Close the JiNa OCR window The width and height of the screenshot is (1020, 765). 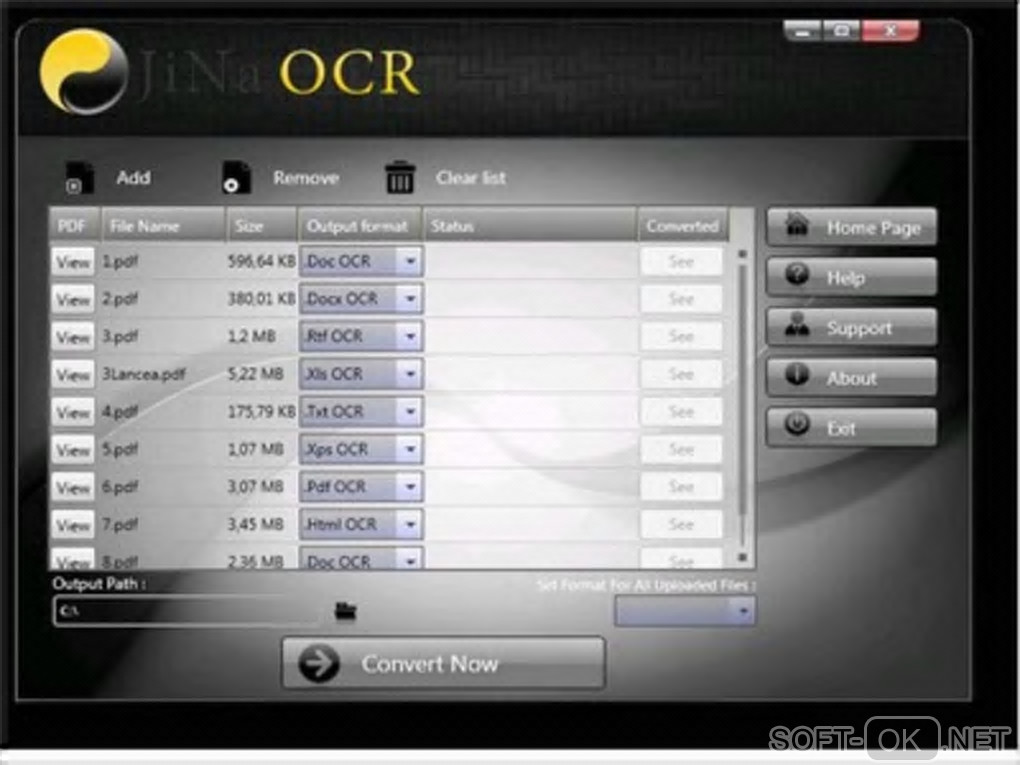tap(891, 31)
